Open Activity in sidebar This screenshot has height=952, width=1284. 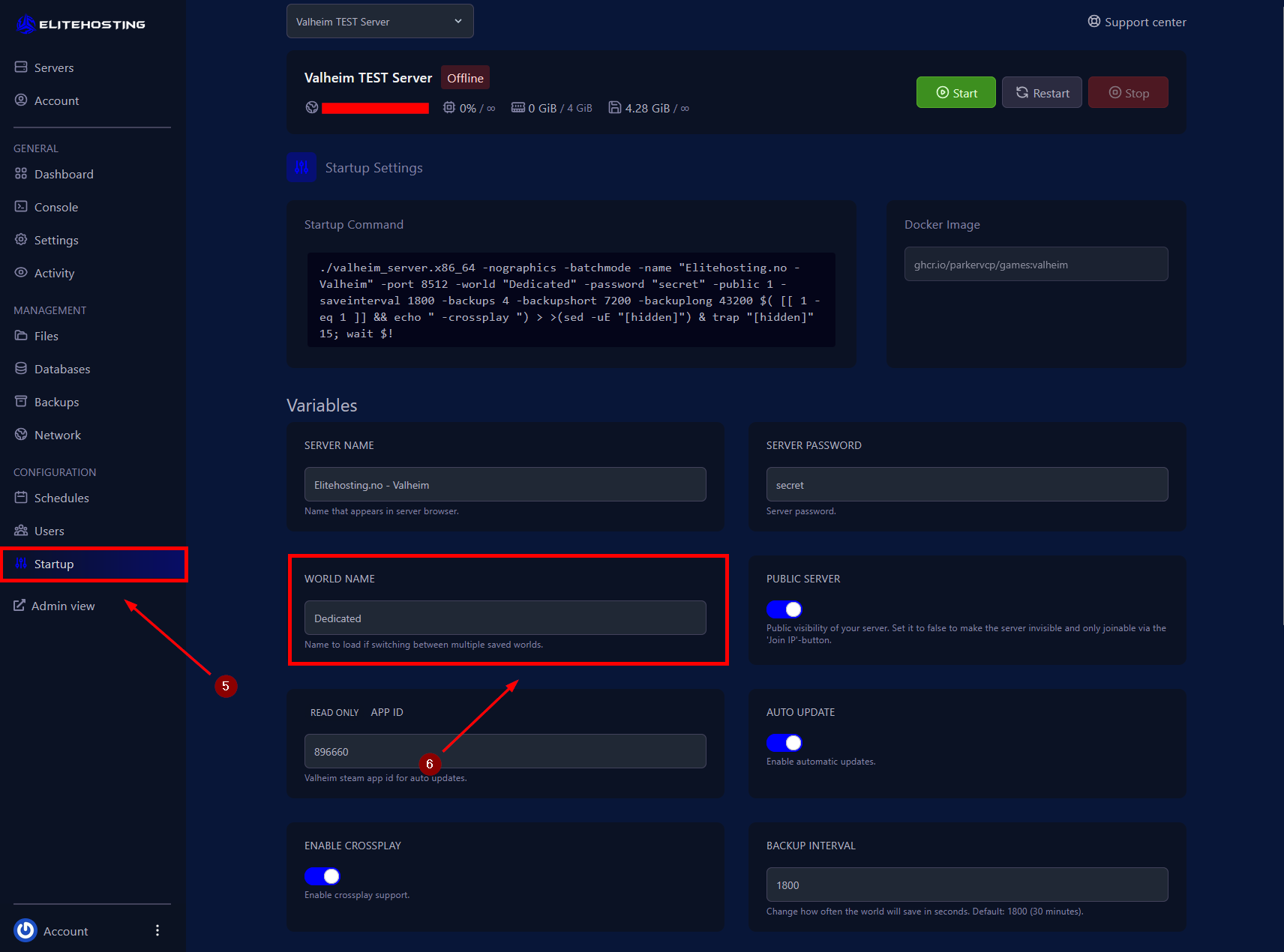click(54, 273)
